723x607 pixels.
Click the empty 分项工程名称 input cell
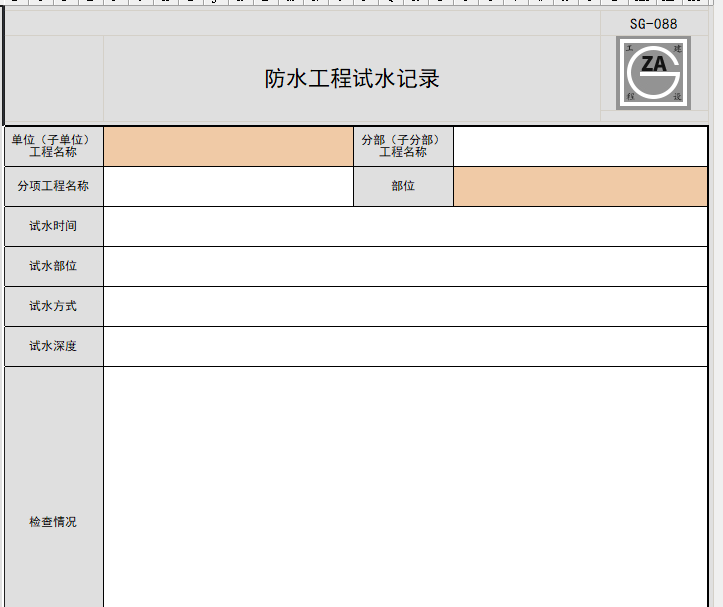coord(228,186)
